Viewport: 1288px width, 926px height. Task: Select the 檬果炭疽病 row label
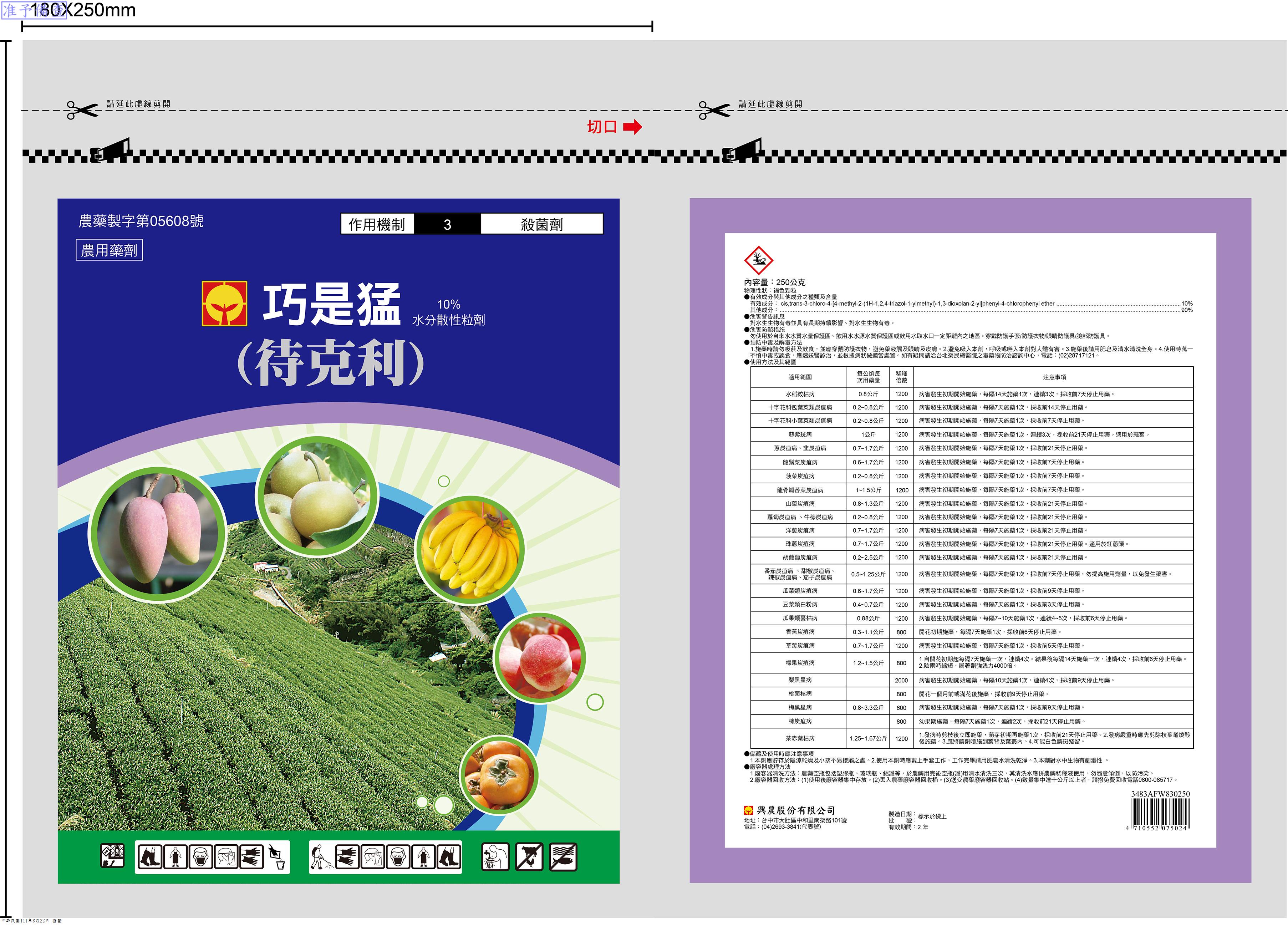tap(800, 663)
